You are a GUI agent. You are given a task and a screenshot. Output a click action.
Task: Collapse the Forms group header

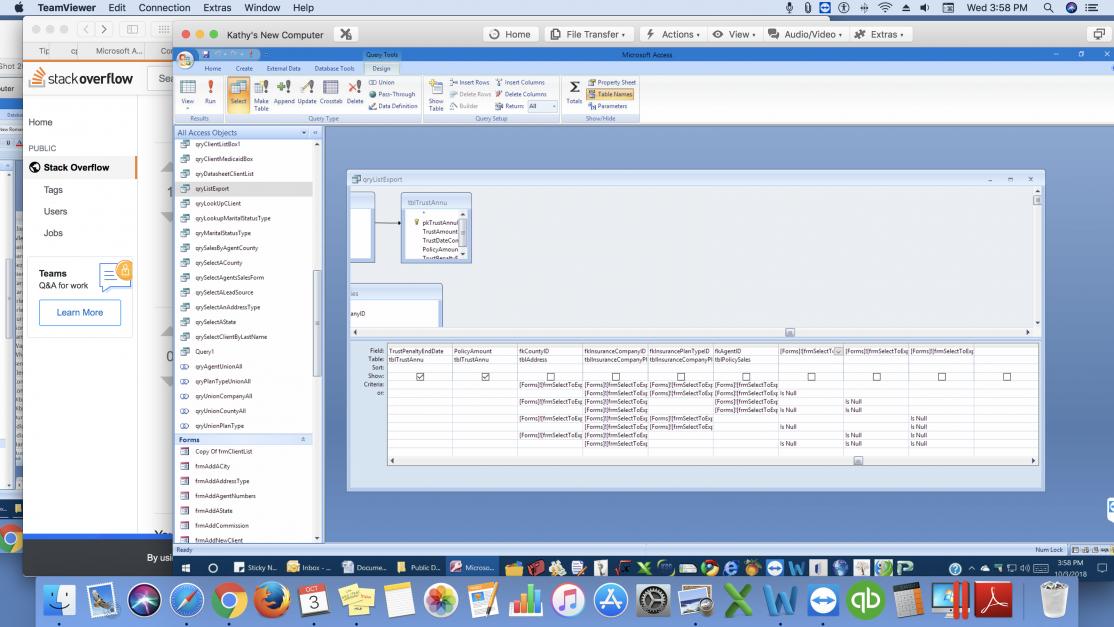[303, 440]
